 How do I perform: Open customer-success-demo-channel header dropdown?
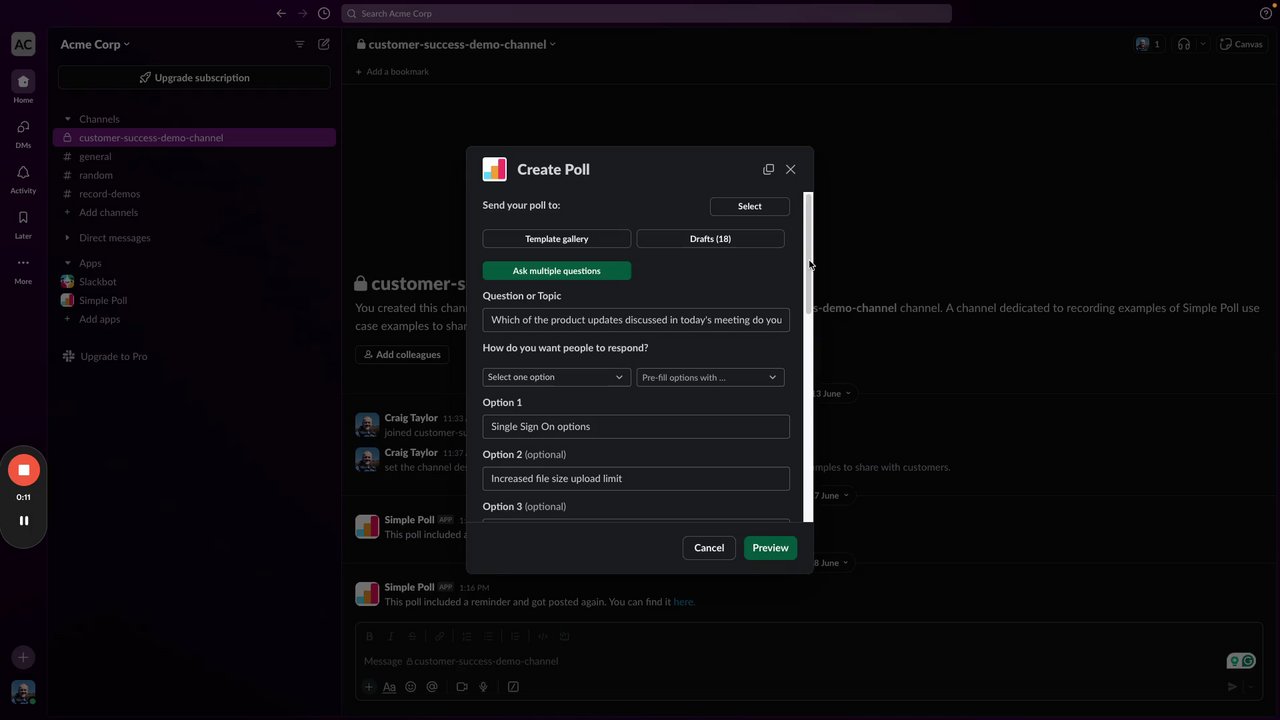pos(456,44)
